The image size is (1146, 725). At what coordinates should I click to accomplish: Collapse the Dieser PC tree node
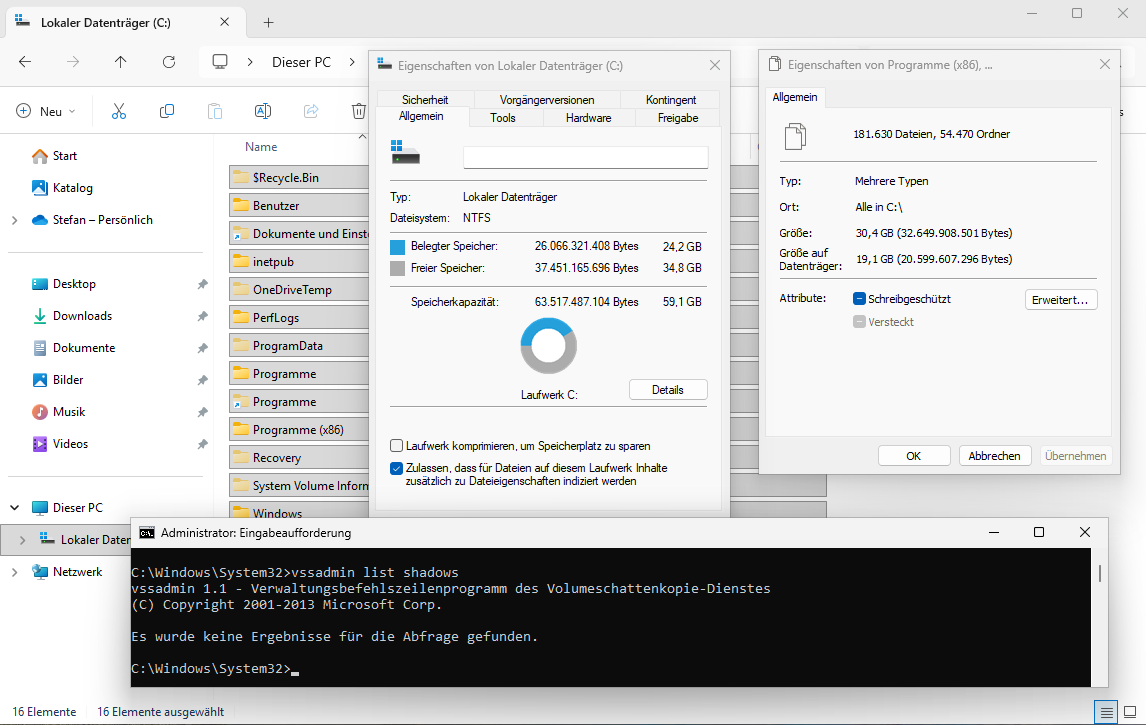14,508
